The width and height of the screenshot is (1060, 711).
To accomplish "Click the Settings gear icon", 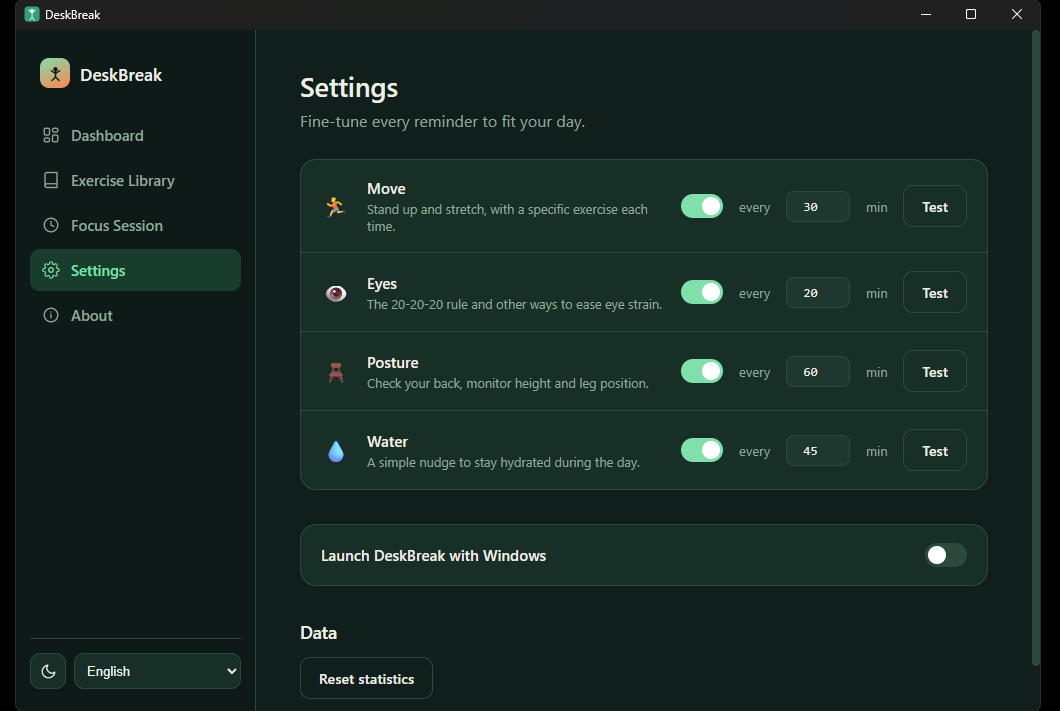I will click(x=51, y=270).
